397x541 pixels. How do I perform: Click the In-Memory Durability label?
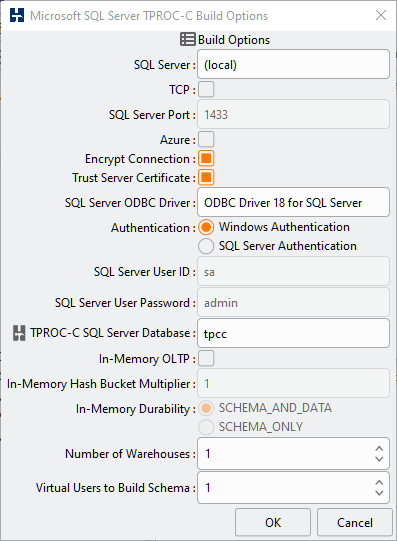coord(136,409)
